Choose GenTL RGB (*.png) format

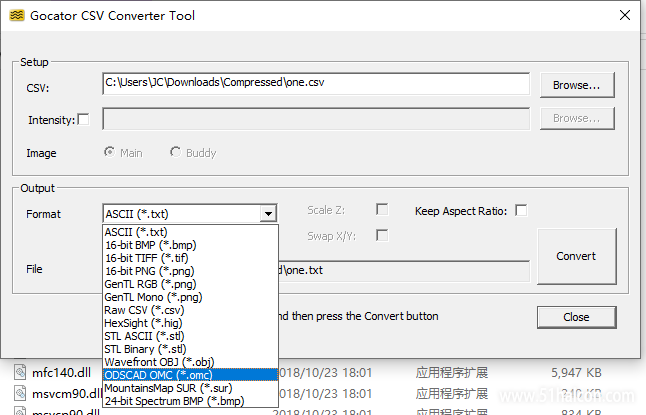(190, 284)
